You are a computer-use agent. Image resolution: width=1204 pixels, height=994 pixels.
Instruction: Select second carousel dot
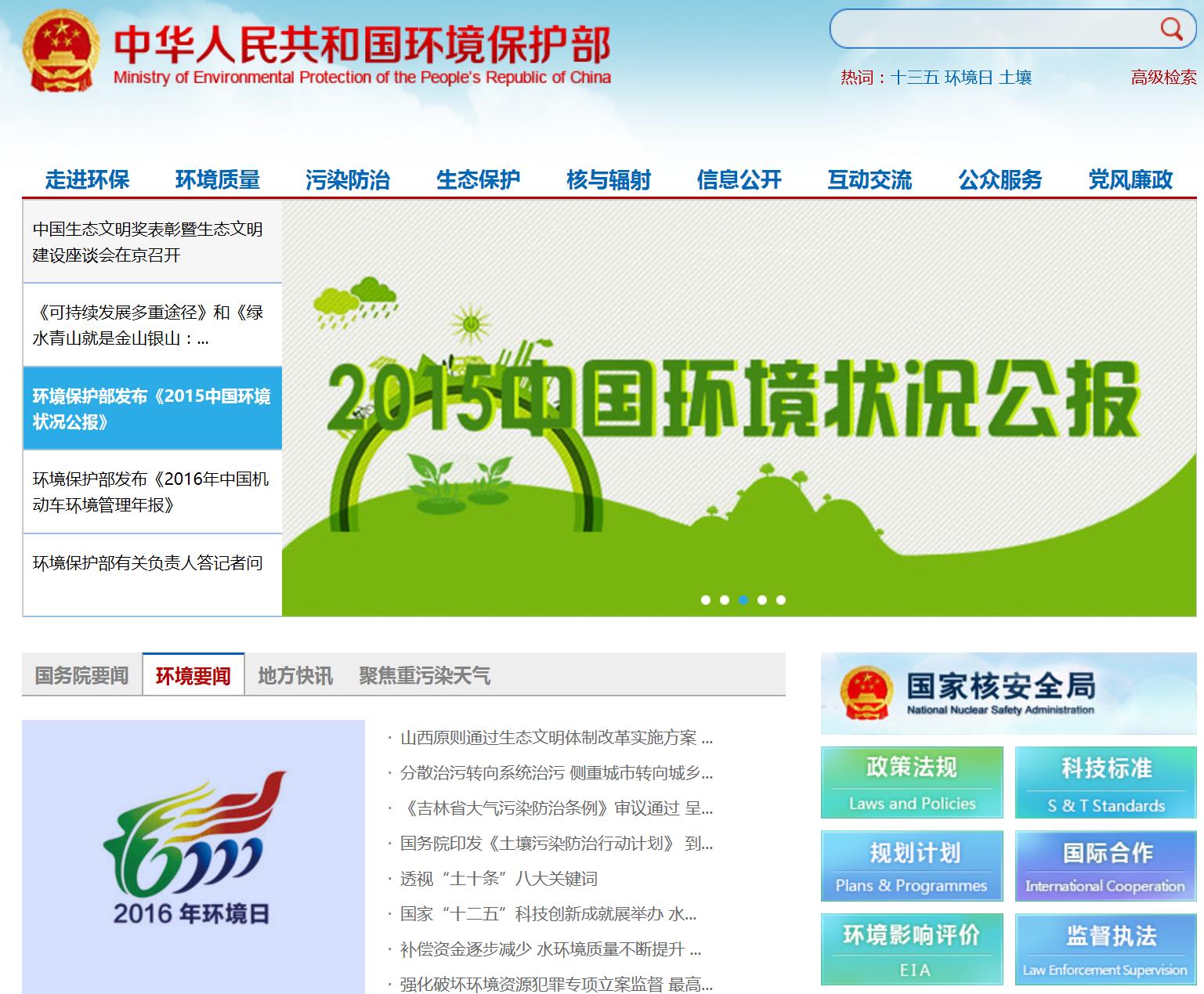pos(725,600)
